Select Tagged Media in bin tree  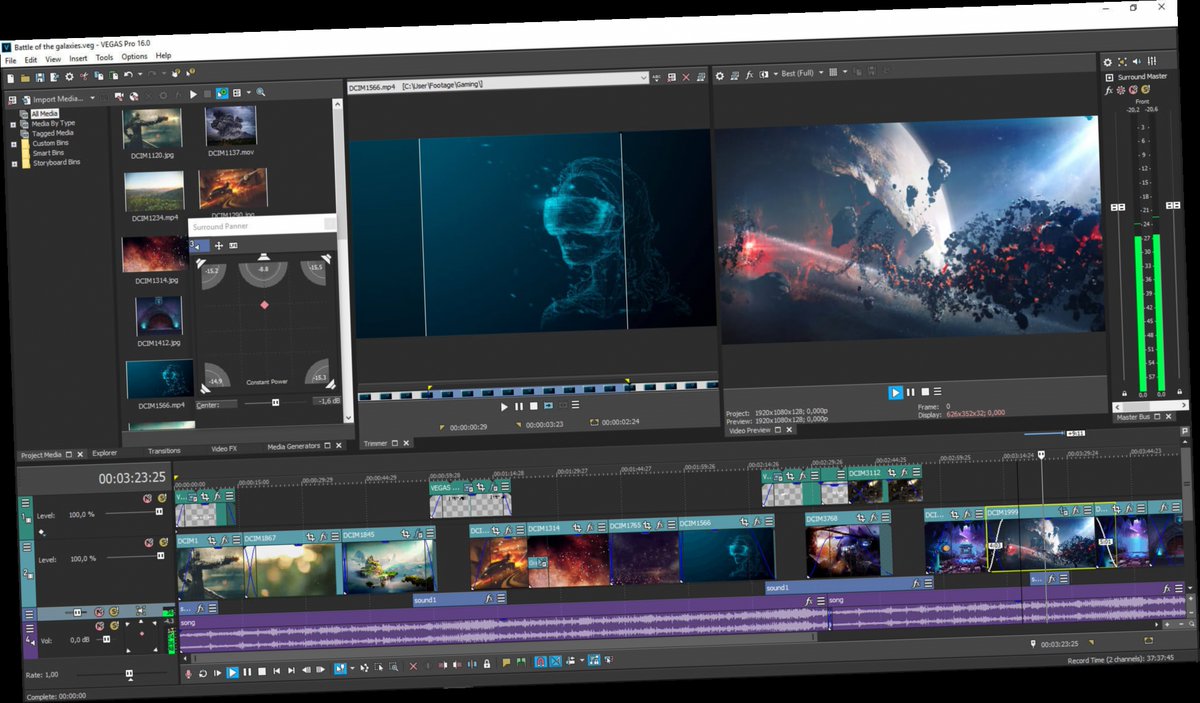(x=52, y=133)
